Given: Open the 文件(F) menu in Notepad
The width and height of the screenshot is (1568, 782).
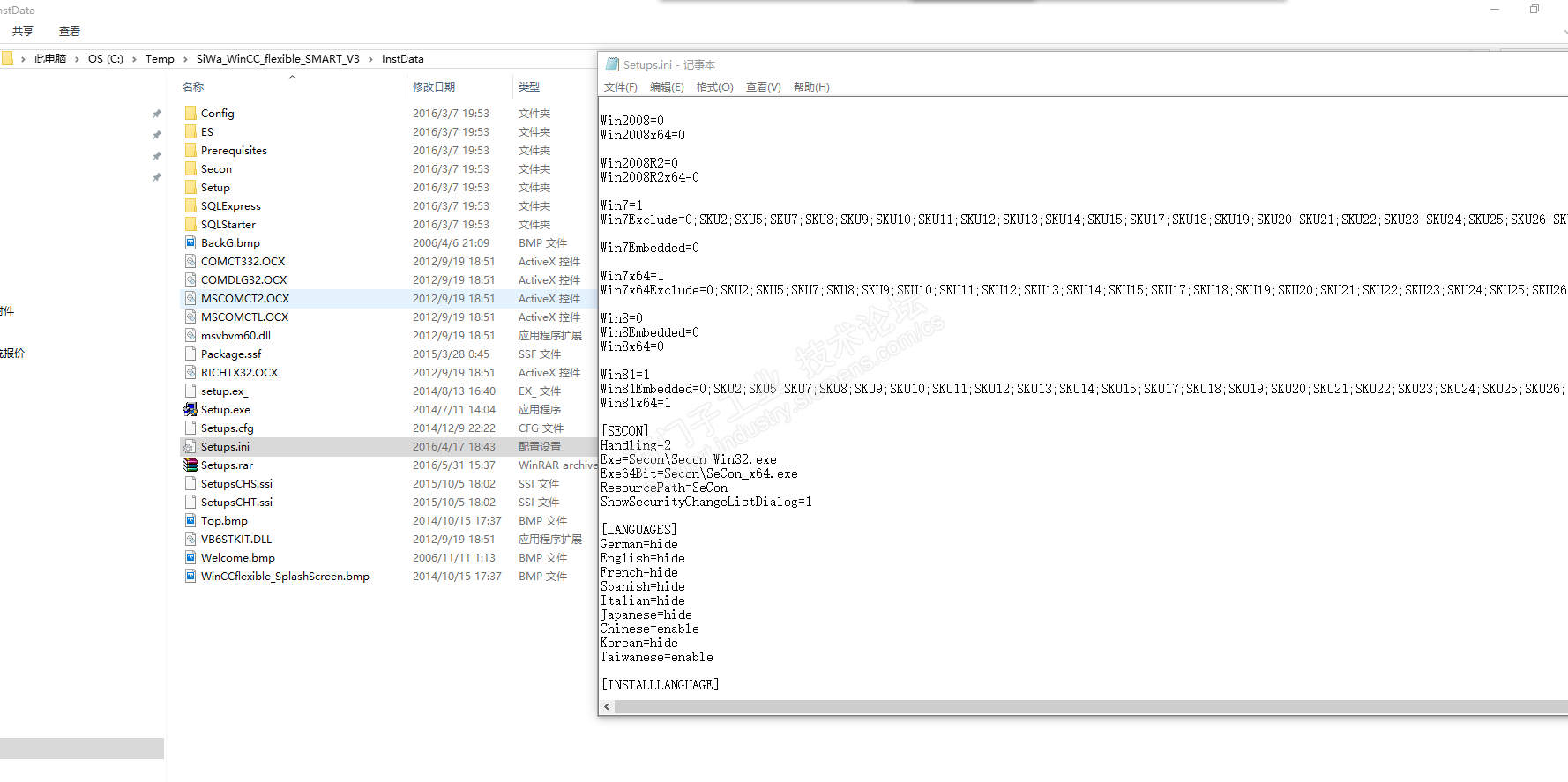Looking at the screenshot, I should click(621, 87).
